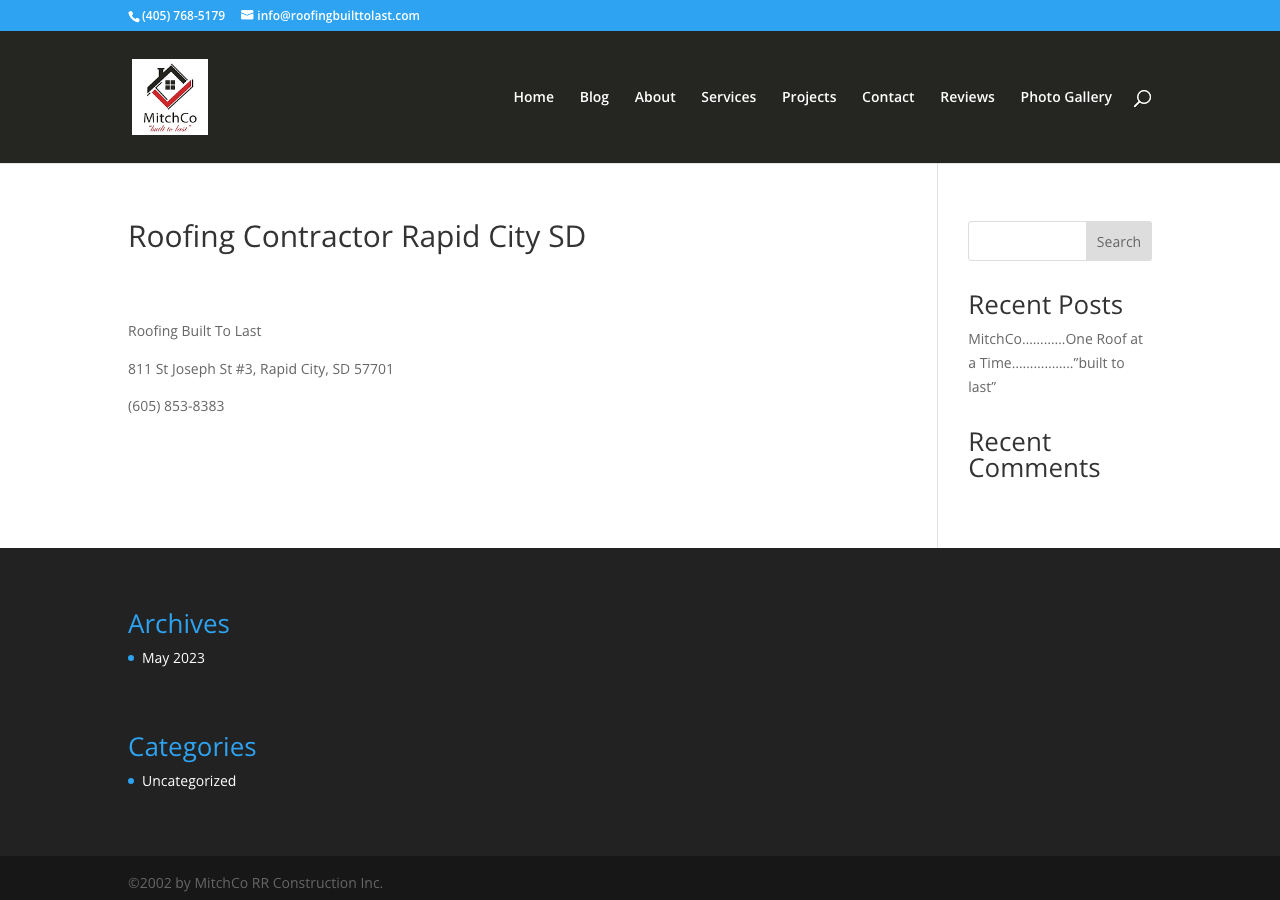Open the Uncategorized category link
The width and height of the screenshot is (1280, 900).
click(x=189, y=781)
